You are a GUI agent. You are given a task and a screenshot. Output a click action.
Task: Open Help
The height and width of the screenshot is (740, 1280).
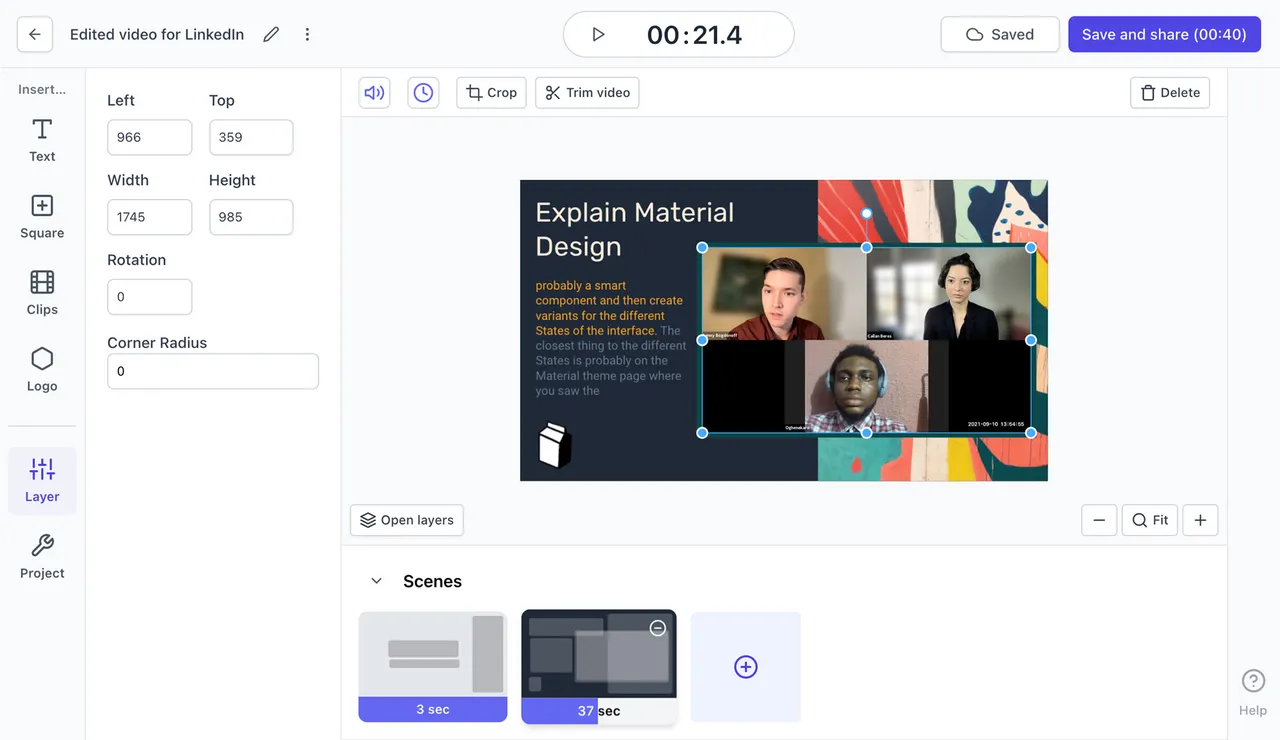coord(1253,693)
